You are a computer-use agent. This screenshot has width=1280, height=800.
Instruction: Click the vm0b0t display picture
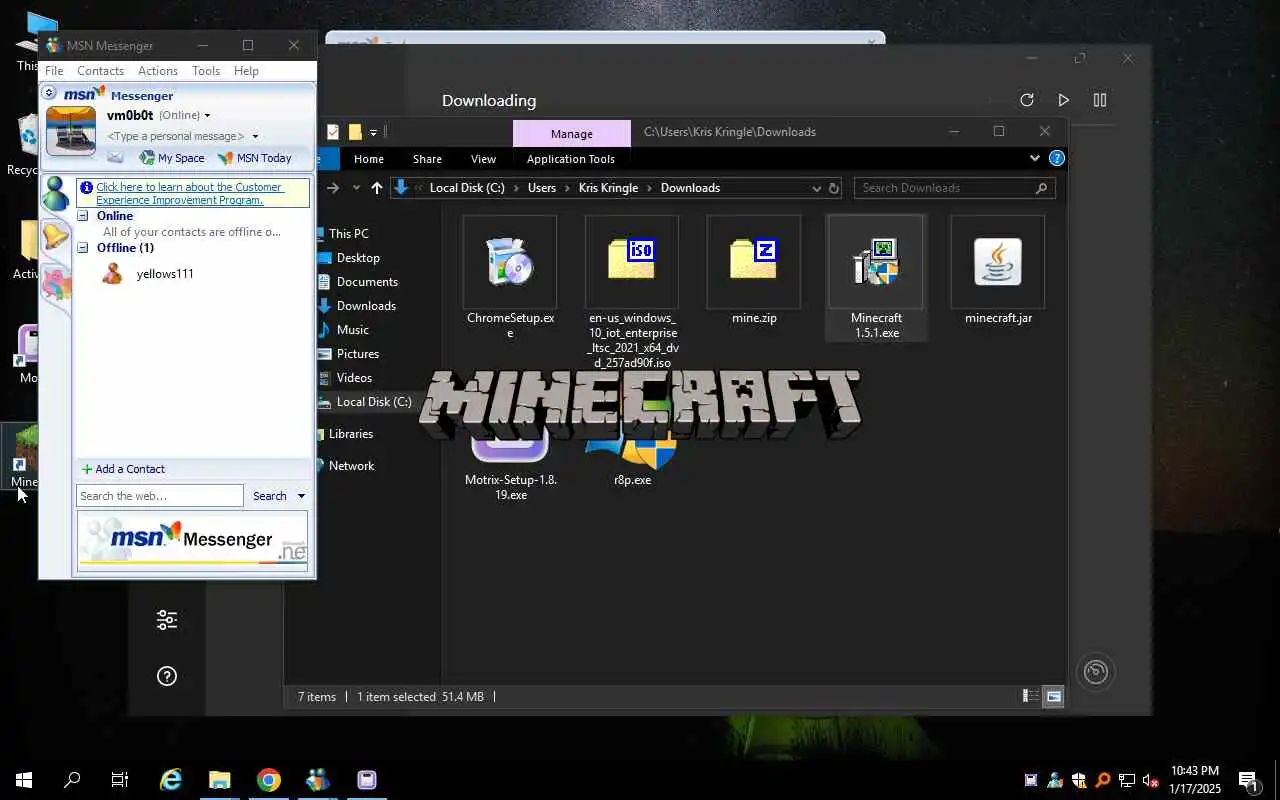(x=71, y=131)
